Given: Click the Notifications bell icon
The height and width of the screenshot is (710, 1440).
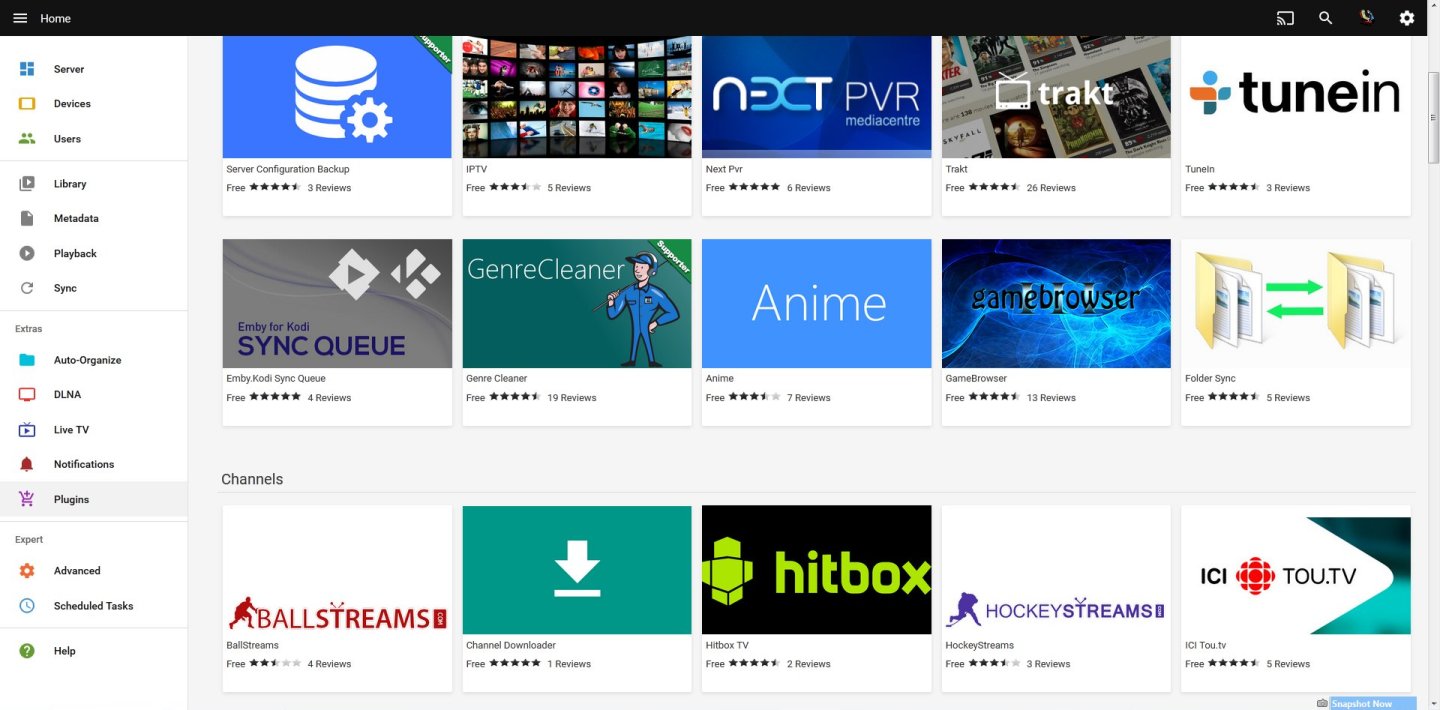Looking at the screenshot, I should click(27, 464).
